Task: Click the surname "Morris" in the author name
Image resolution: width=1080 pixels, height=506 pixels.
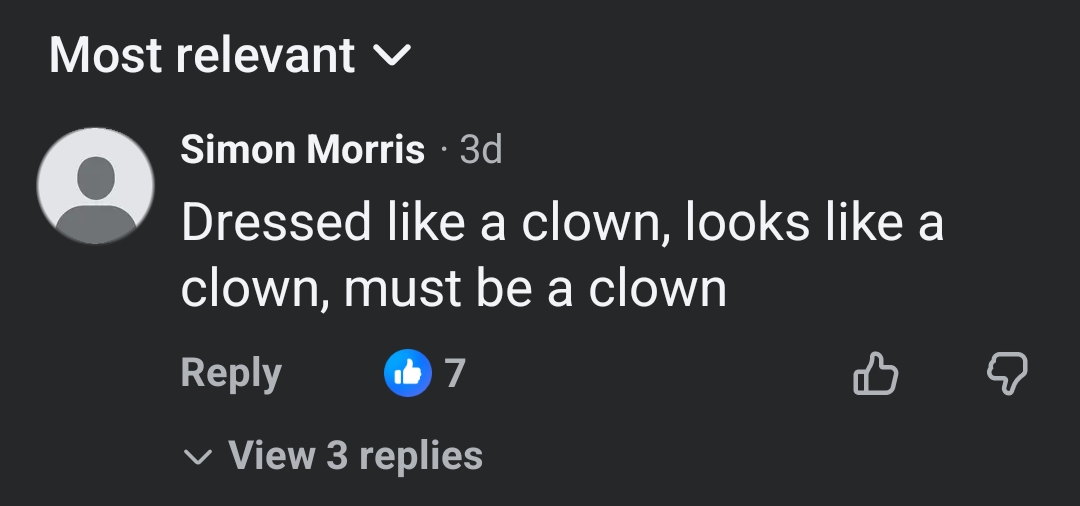Action: pyautogui.click(x=366, y=150)
